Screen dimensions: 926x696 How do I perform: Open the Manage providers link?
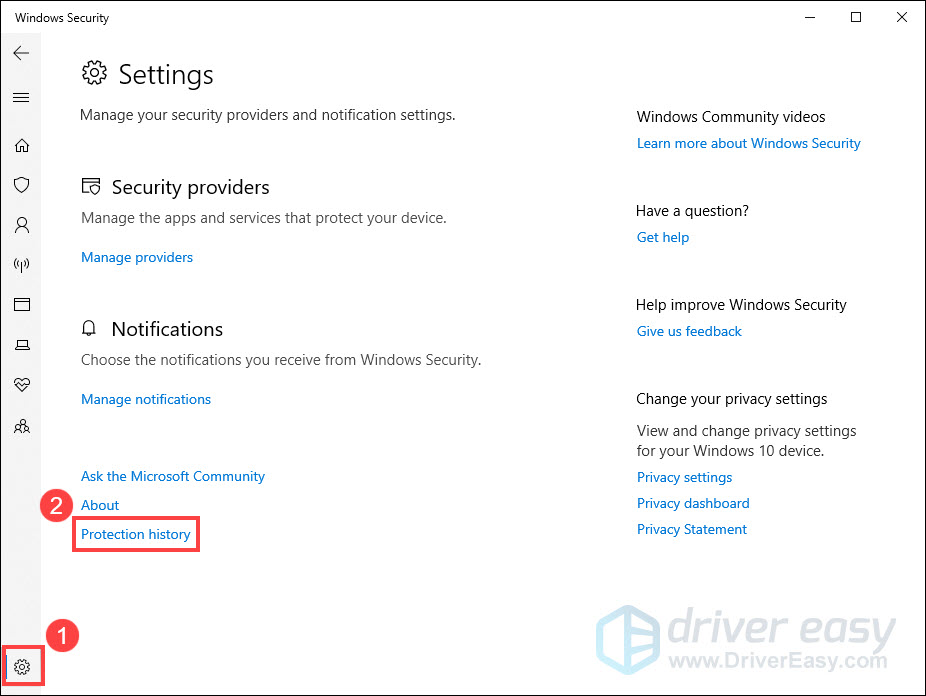[x=137, y=257]
